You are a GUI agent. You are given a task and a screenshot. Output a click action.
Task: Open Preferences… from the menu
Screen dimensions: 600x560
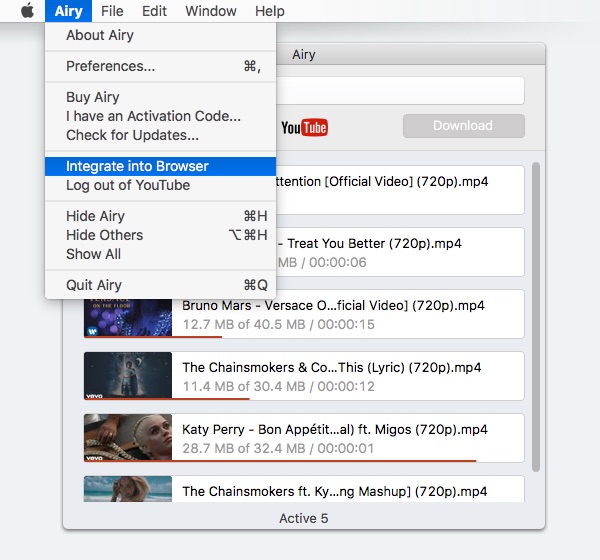[160, 66]
